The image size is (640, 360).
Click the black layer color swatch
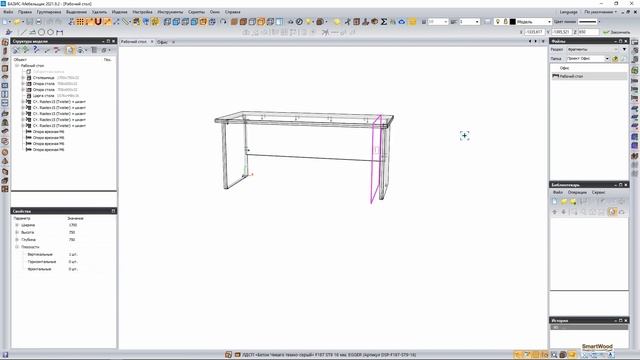click(513, 22)
